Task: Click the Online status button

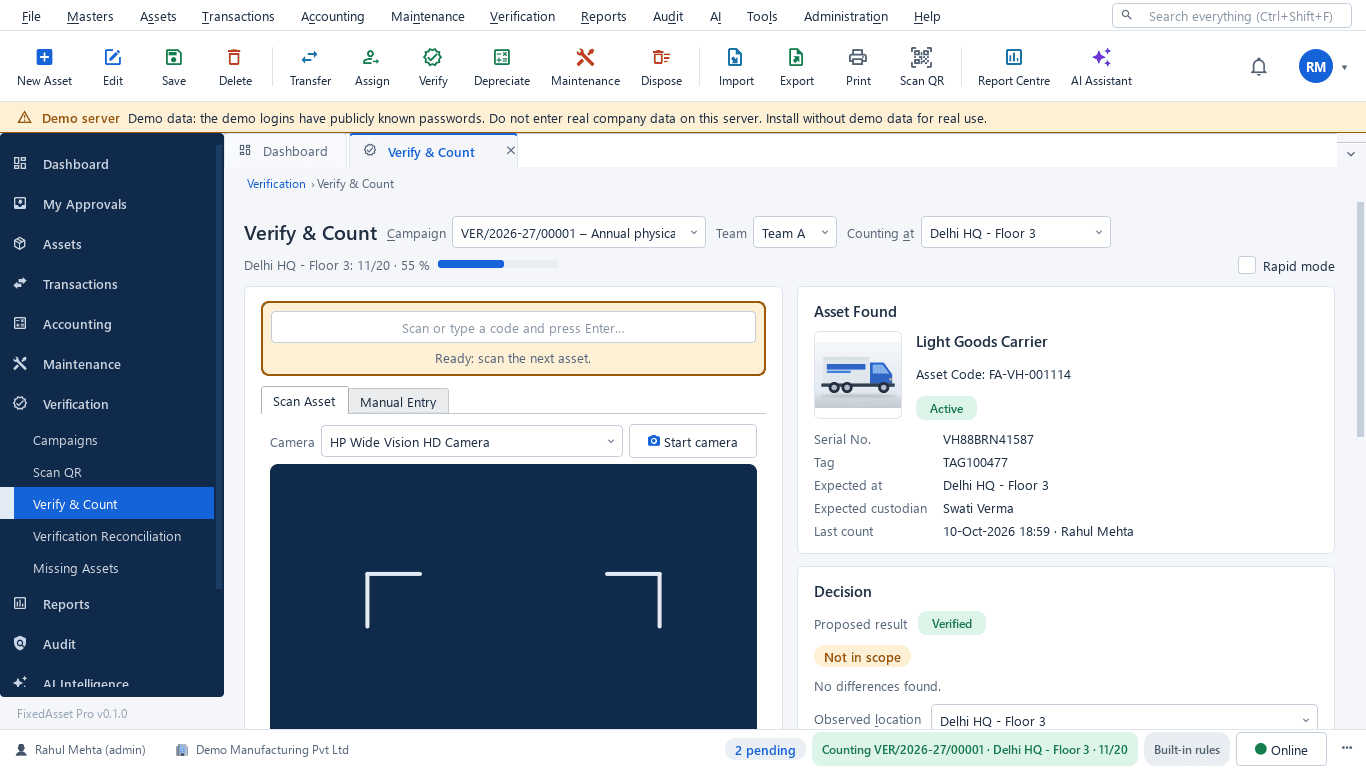Action: [1281, 750]
